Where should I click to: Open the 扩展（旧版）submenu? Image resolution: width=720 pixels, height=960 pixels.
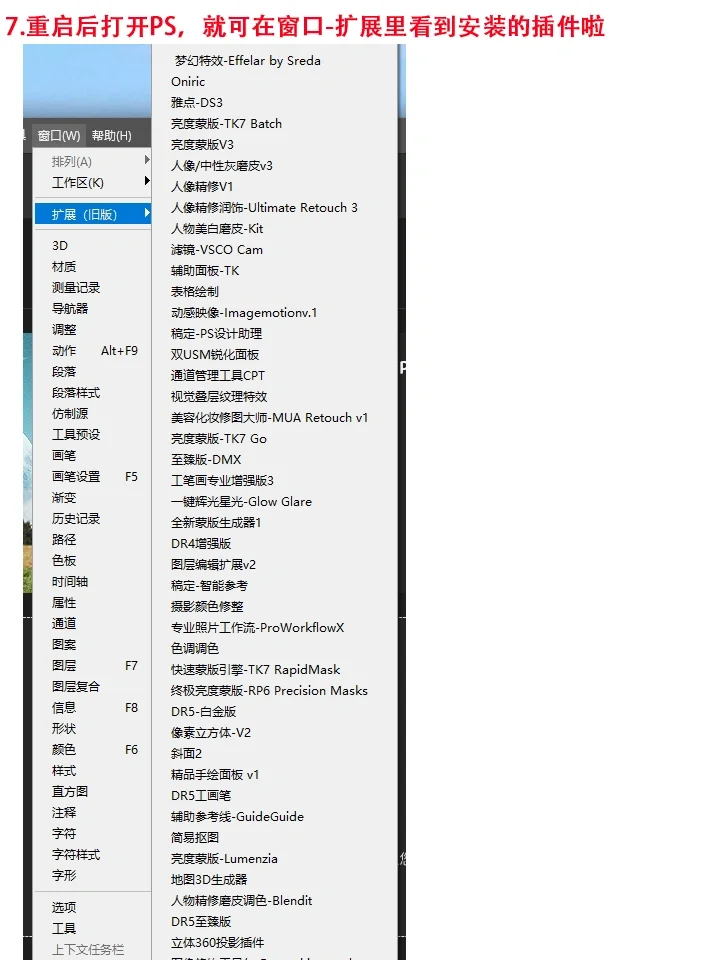(93, 214)
